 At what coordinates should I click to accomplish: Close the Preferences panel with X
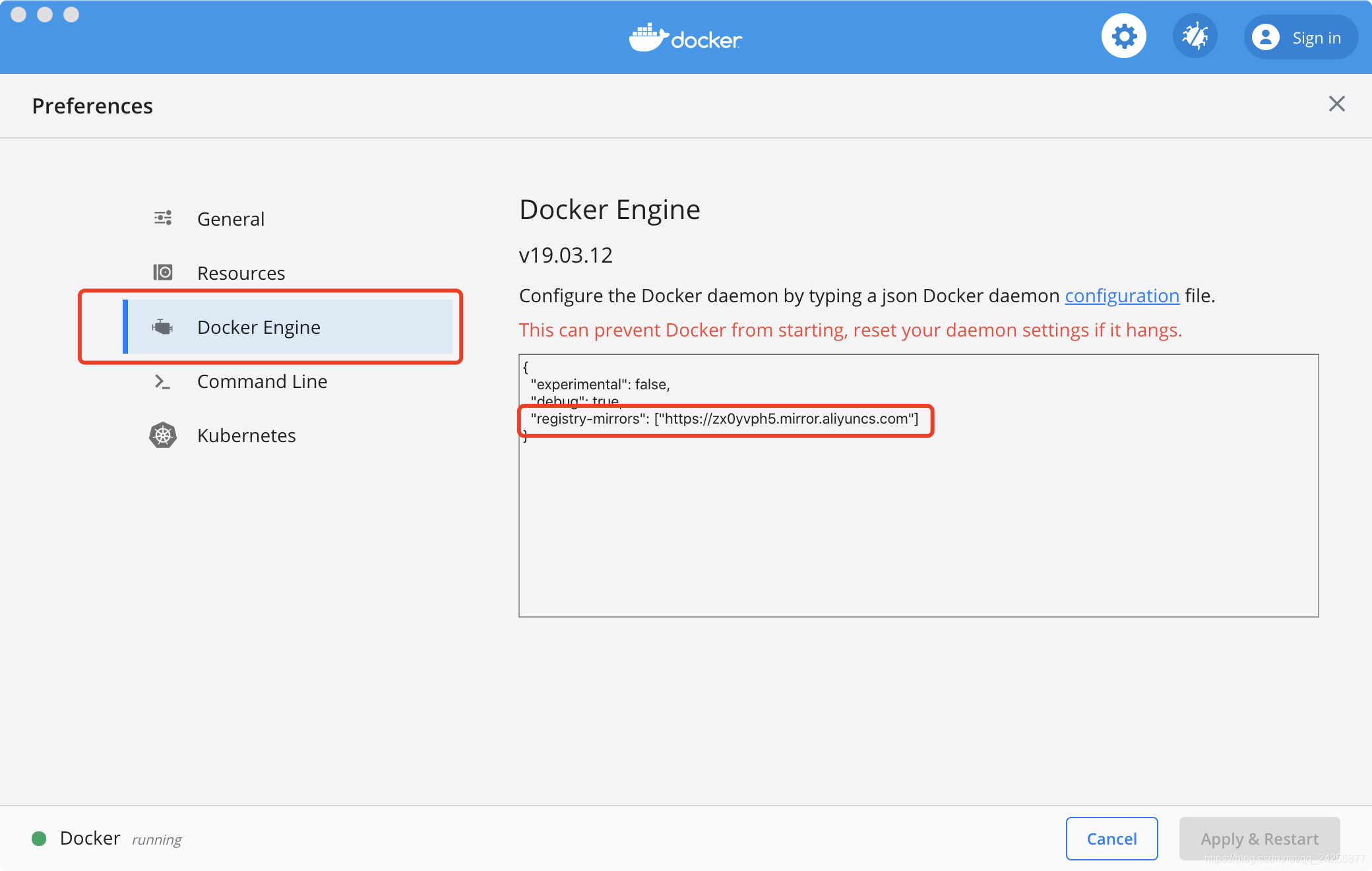(x=1336, y=104)
